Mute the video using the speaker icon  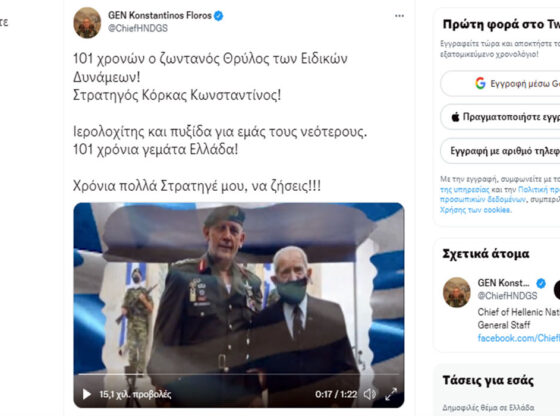pyautogui.click(x=369, y=394)
